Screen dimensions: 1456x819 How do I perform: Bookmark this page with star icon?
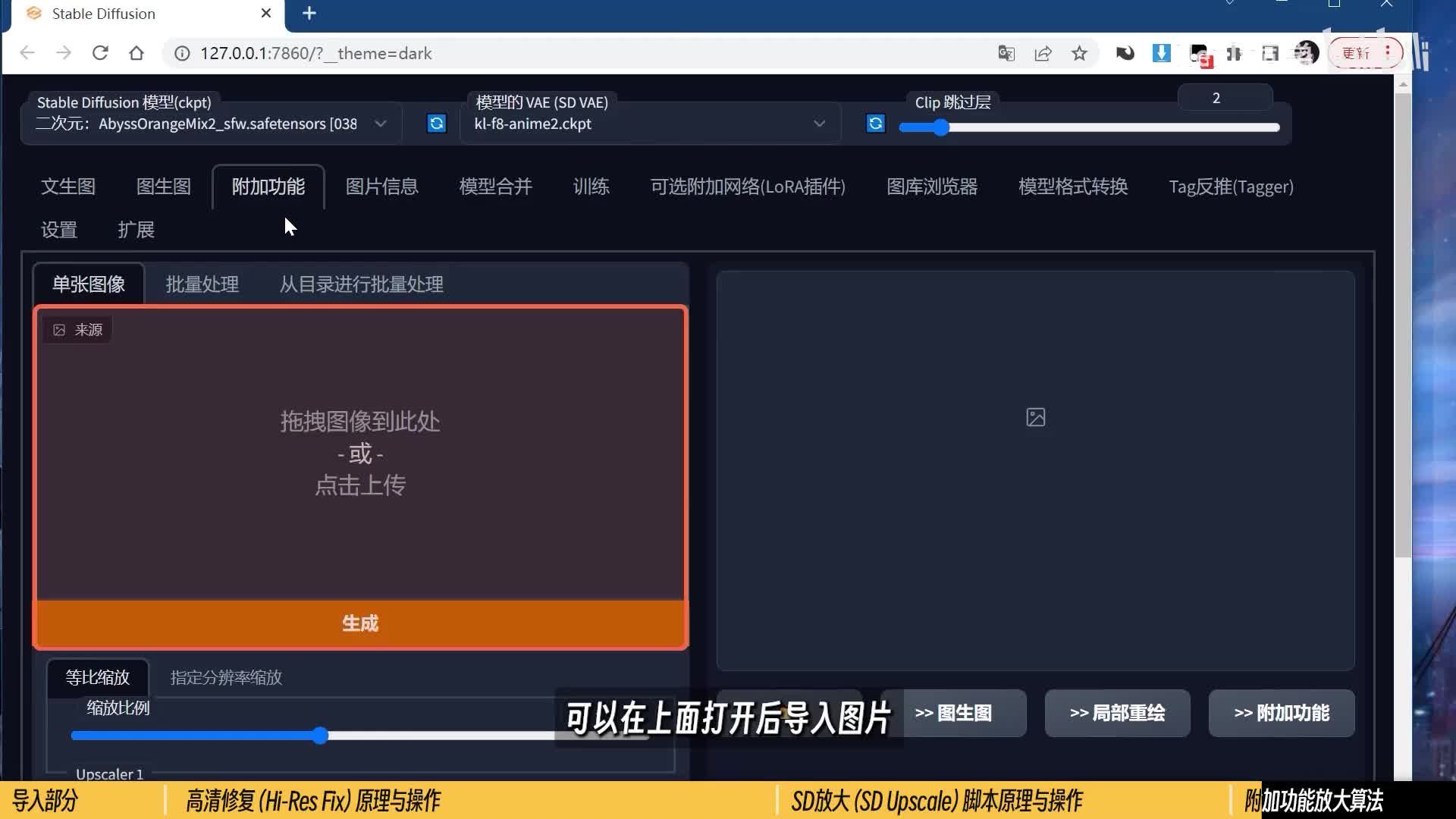[x=1079, y=53]
